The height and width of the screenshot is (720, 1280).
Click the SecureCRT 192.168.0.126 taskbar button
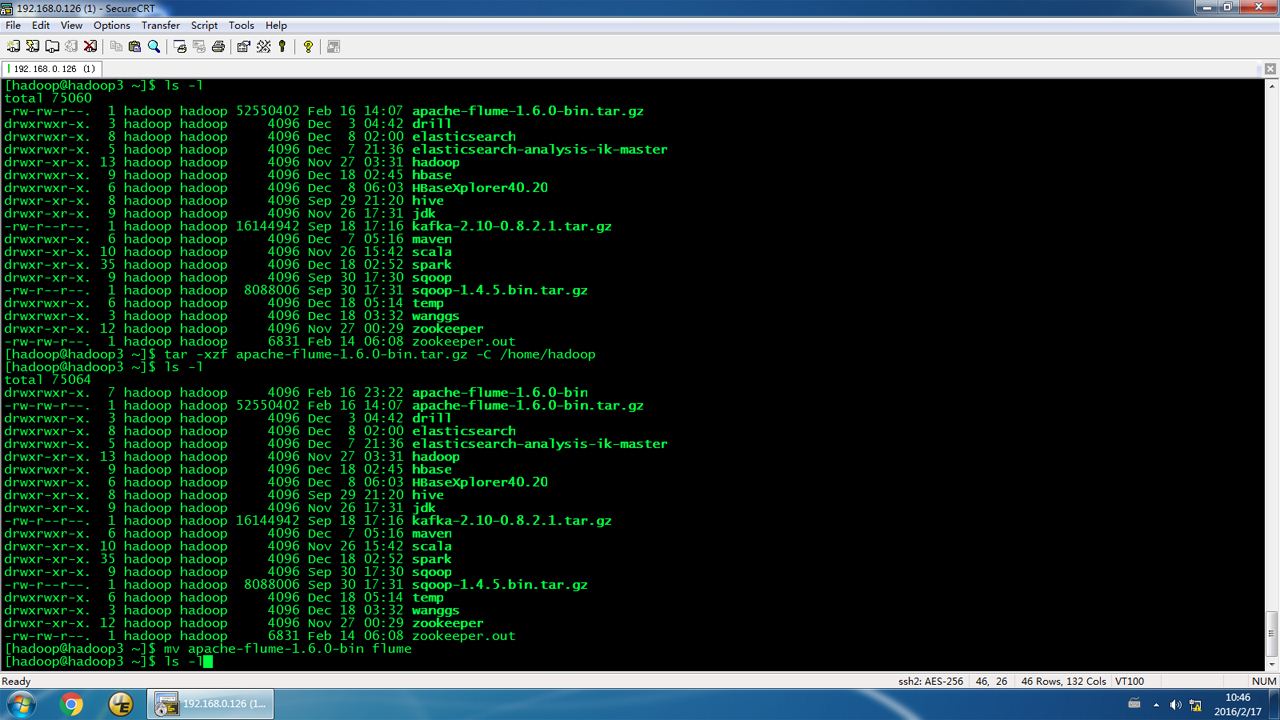point(212,704)
